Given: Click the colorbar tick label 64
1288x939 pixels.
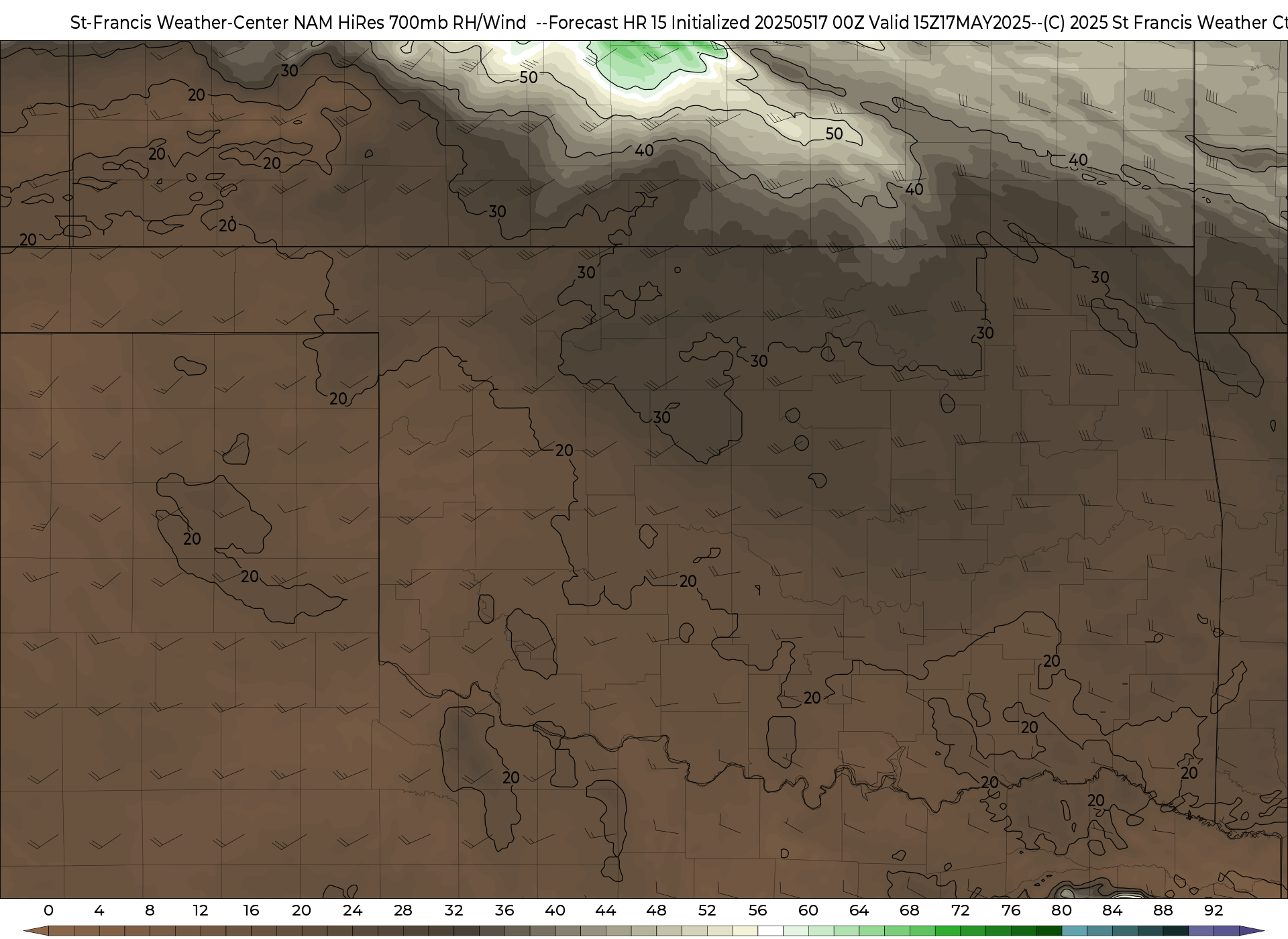Looking at the screenshot, I should 859,911.
